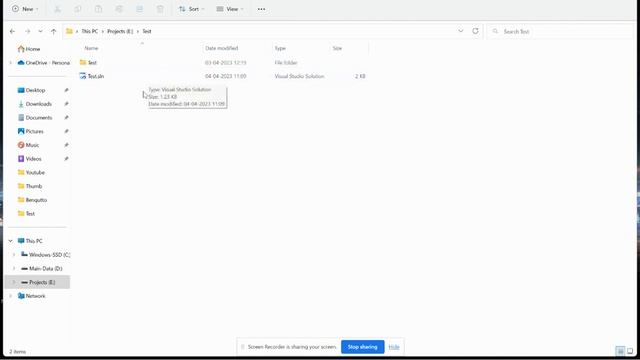Open Documents in quick access
This screenshot has width=640, height=360.
click(35, 118)
